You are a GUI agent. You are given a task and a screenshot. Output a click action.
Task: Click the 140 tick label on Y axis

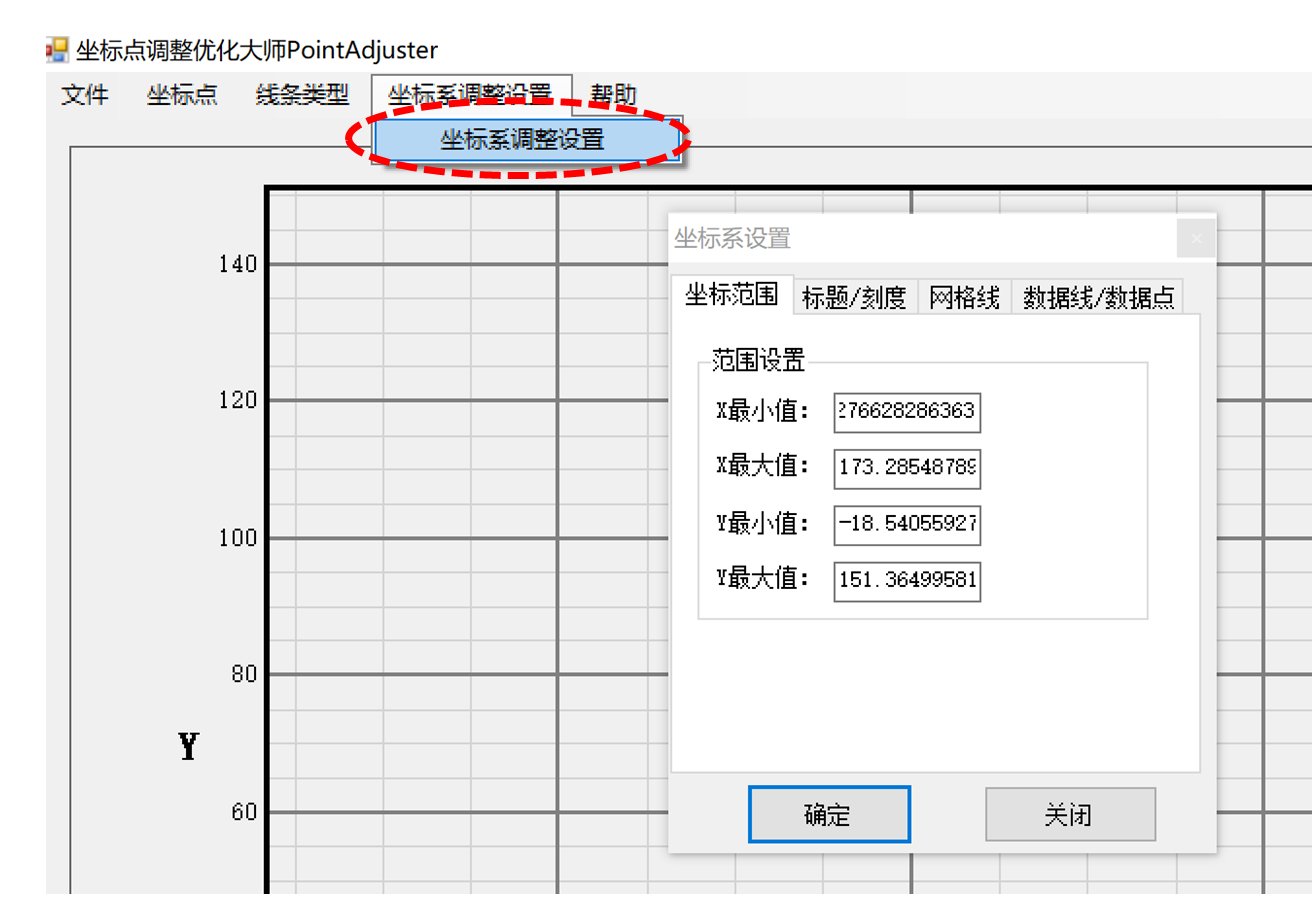(237, 264)
